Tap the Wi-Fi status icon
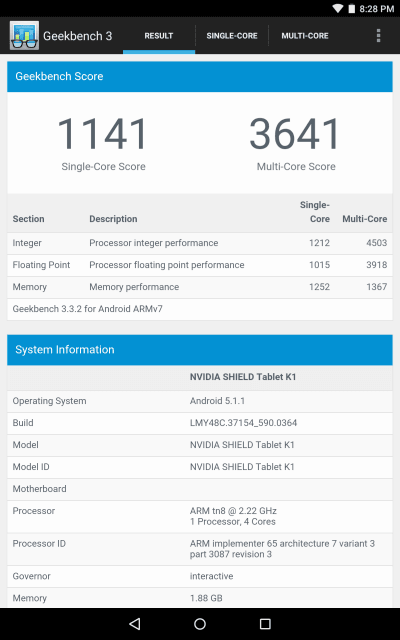 338,9
